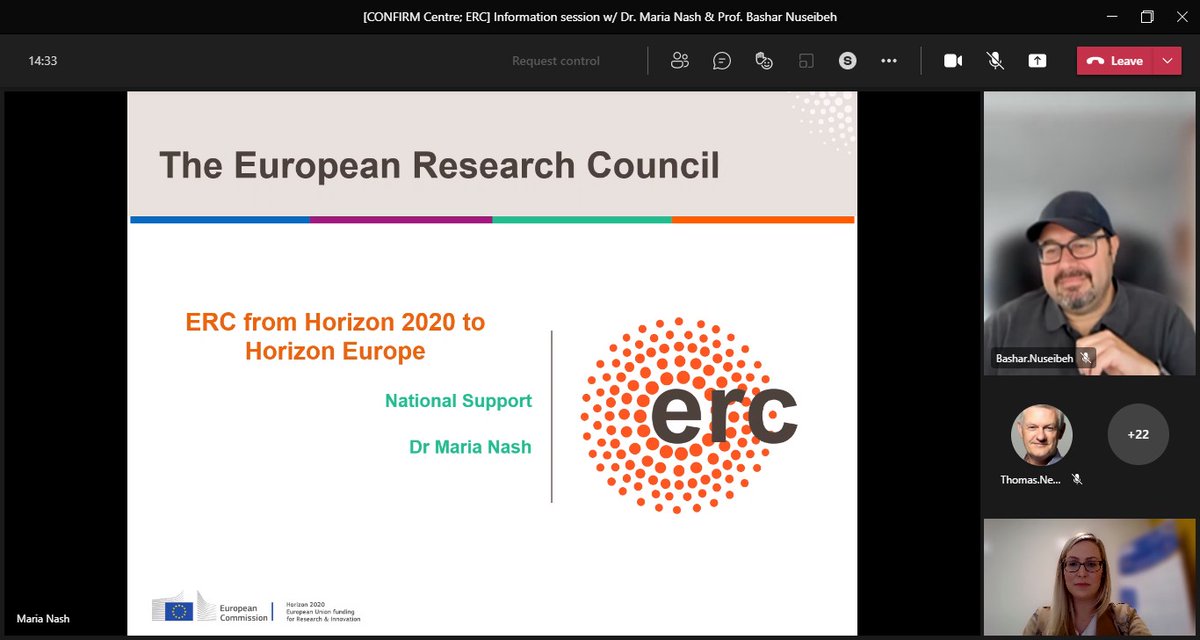Image resolution: width=1200 pixels, height=640 pixels.
Task: Open the breakout rooms icon
Action: 806,61
